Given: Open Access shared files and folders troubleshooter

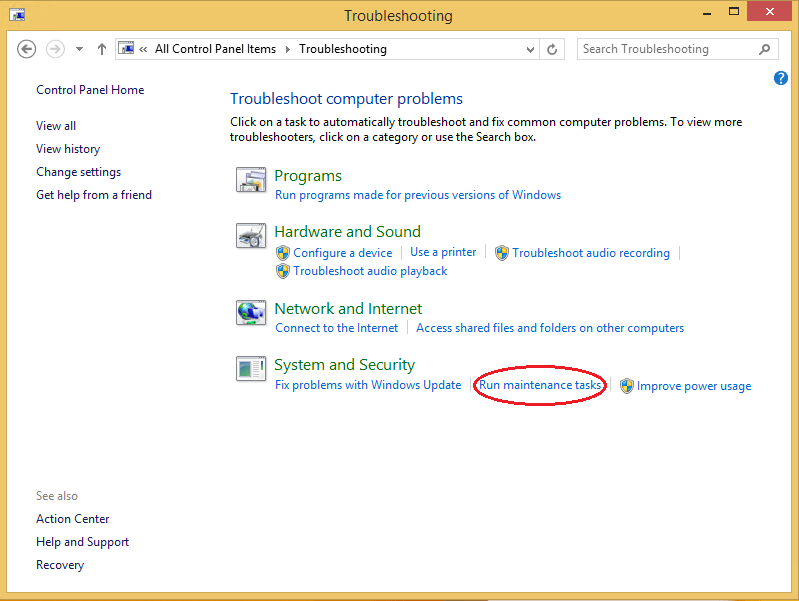Looking at the screenshot, I should (x=550, y=328).
